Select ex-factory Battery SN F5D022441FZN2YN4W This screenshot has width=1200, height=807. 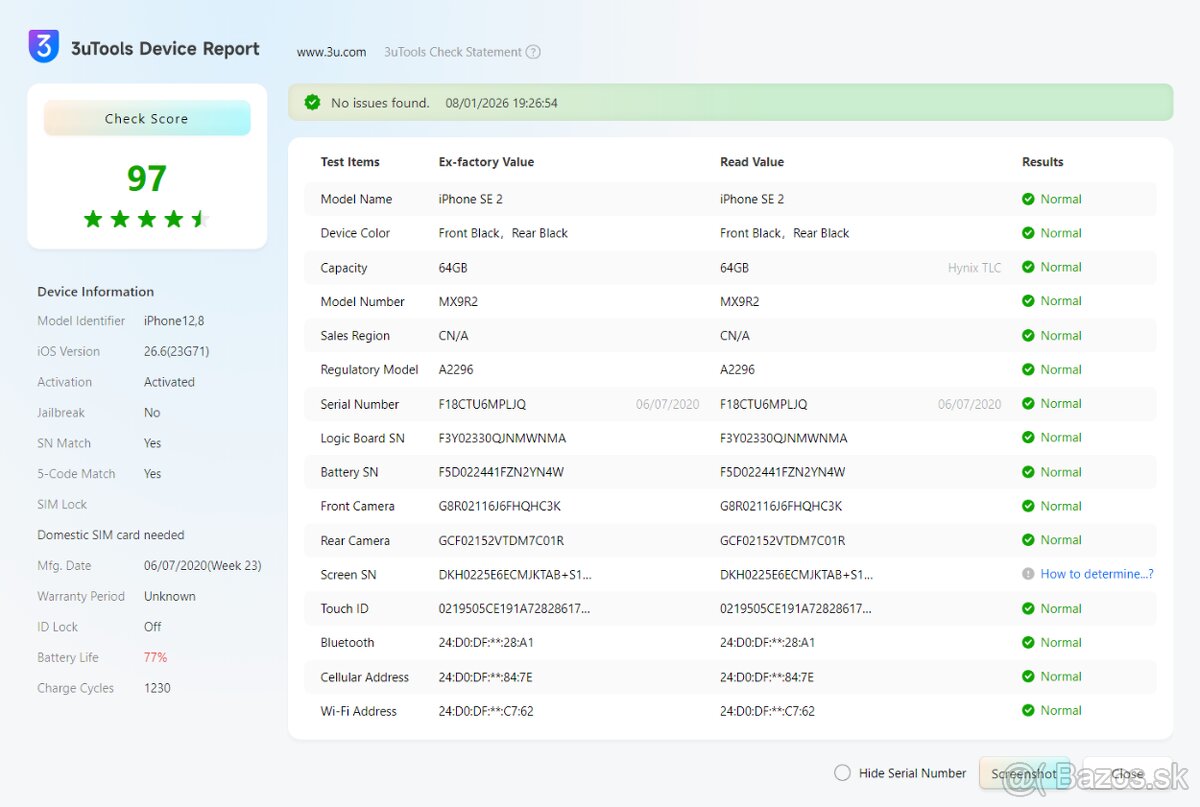click(x=500, y=472)
